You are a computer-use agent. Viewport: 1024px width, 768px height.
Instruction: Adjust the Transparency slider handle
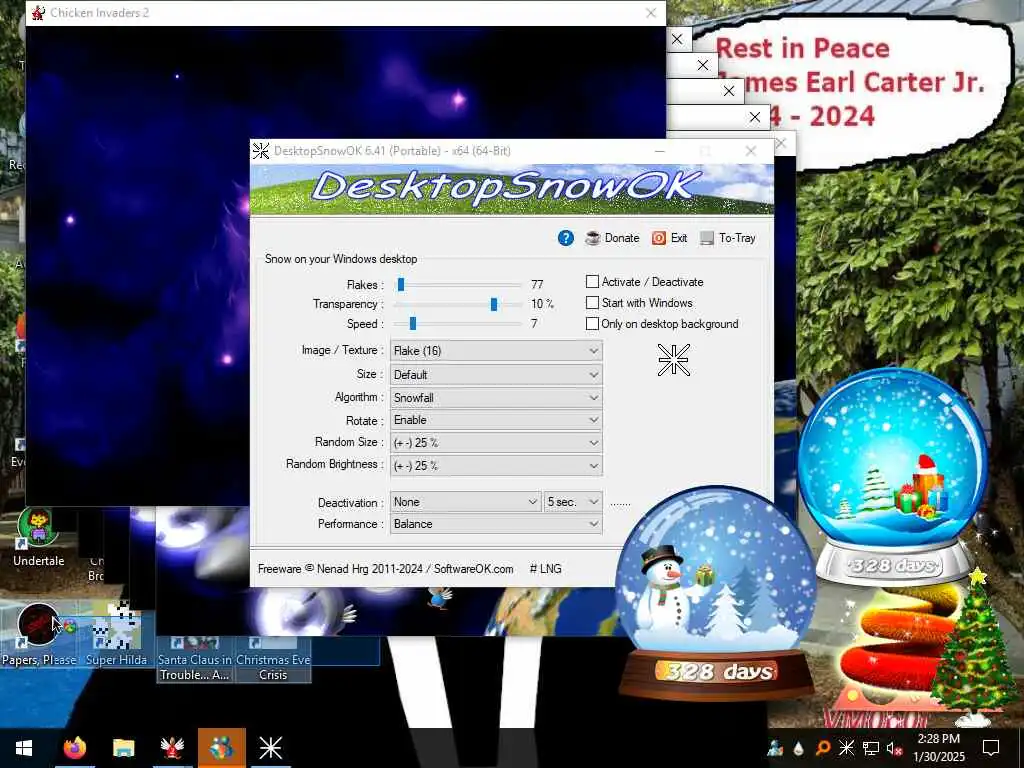pos(494,304)
